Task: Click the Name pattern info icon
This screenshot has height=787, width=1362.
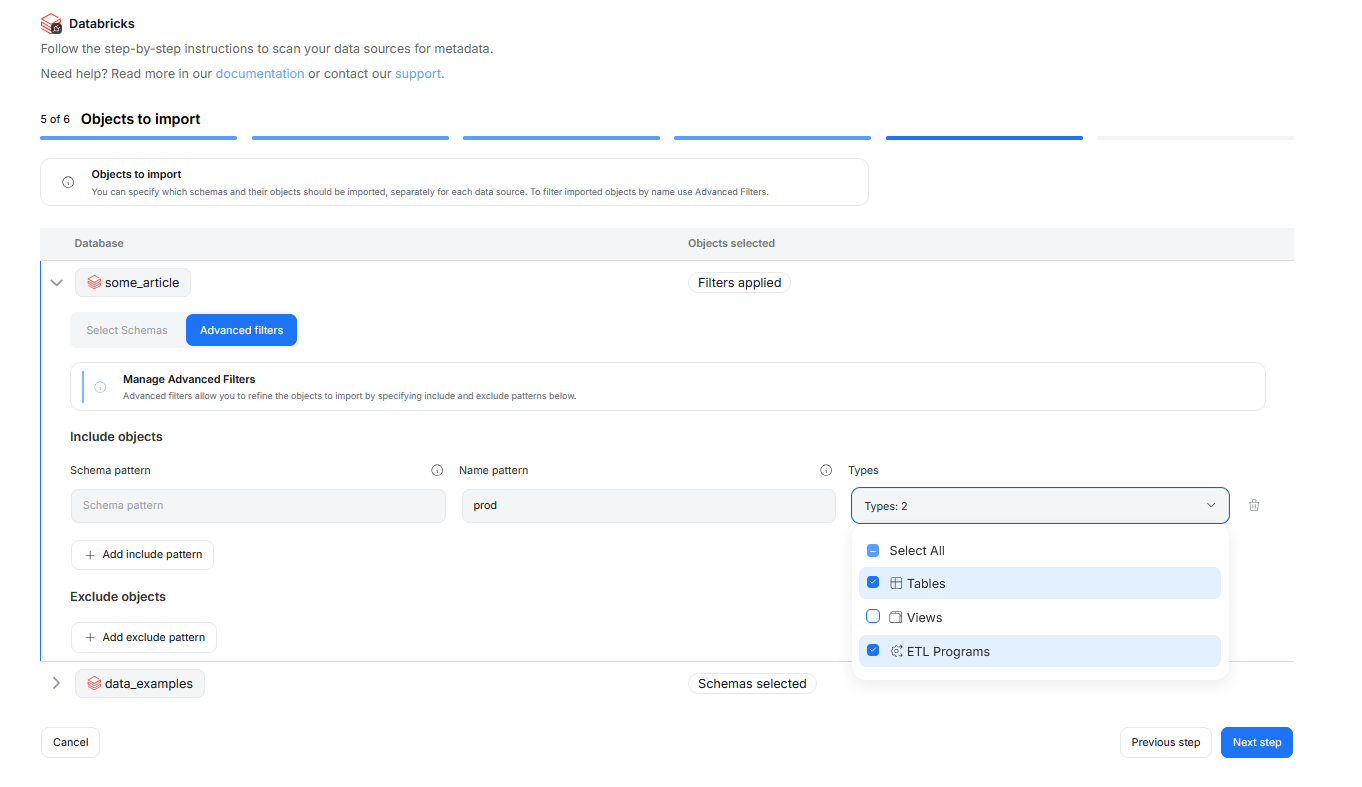Action: (826, 470)
